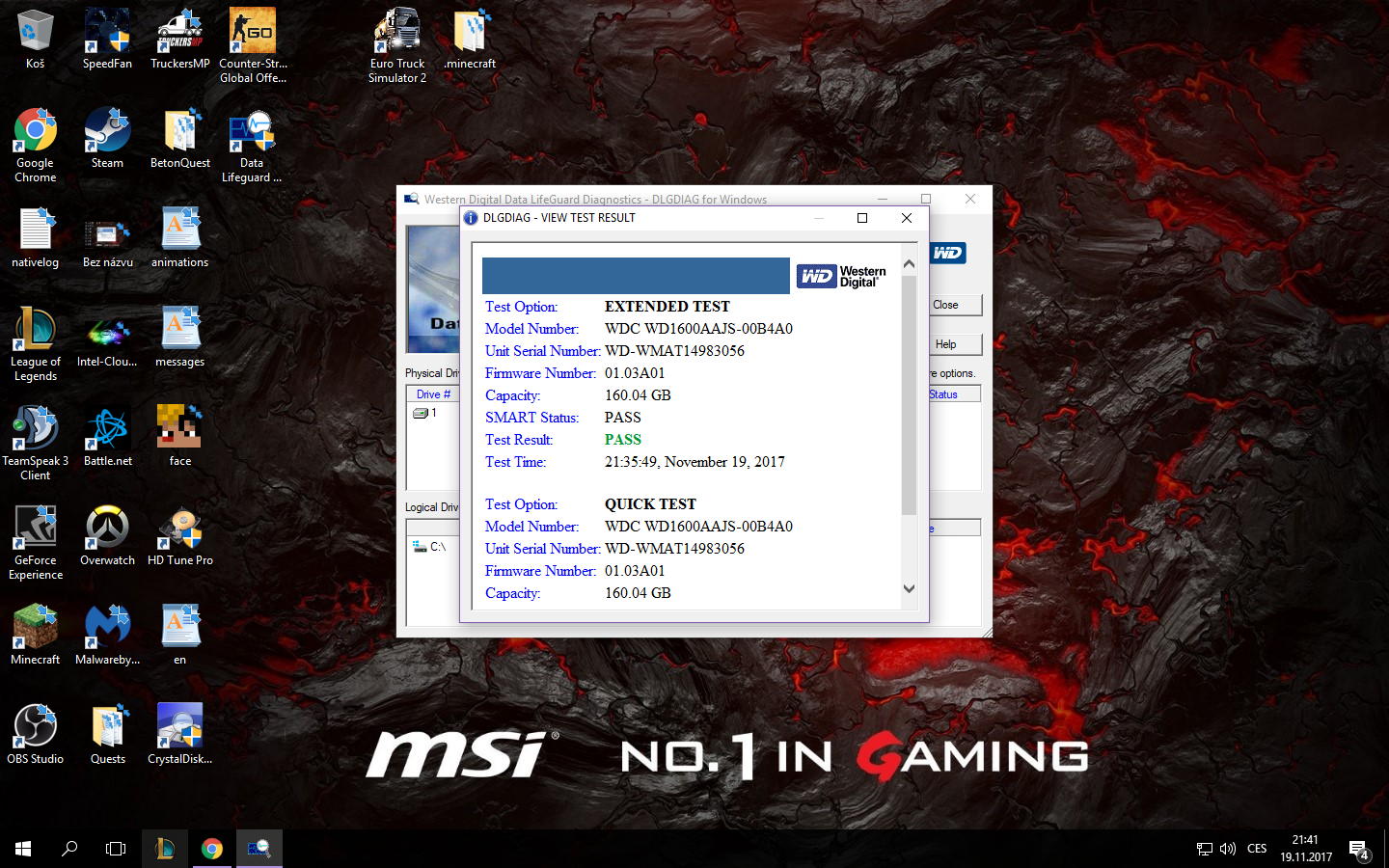Click the QUICK TEST option text
1389x868 pixels.
pos(650,504)
